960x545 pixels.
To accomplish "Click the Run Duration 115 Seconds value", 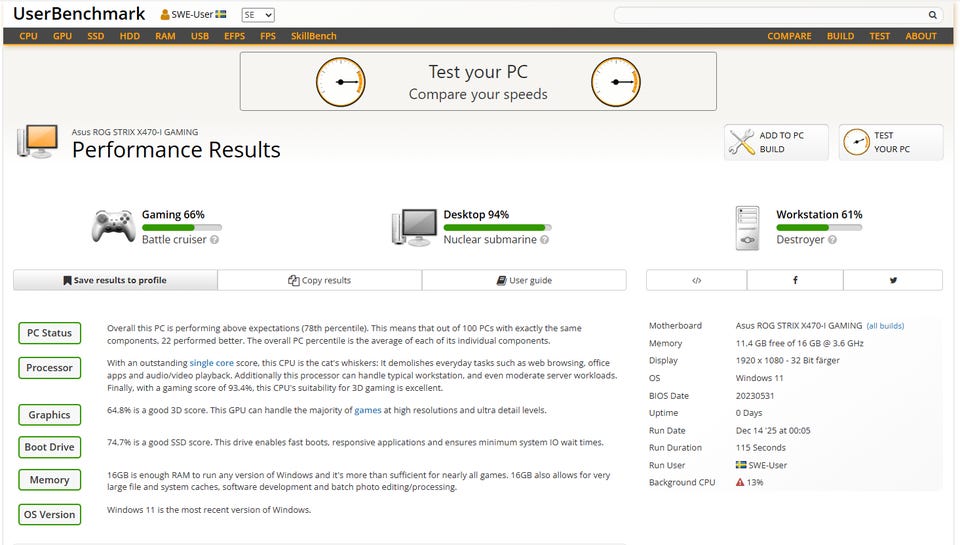I will tap(760, 448).
